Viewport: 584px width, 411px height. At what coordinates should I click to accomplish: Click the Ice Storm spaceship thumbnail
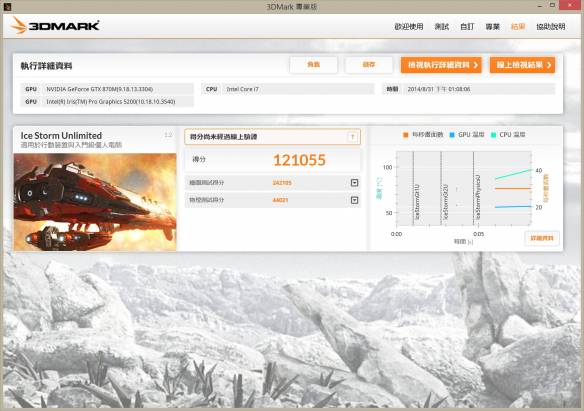(x=95, y=202)
